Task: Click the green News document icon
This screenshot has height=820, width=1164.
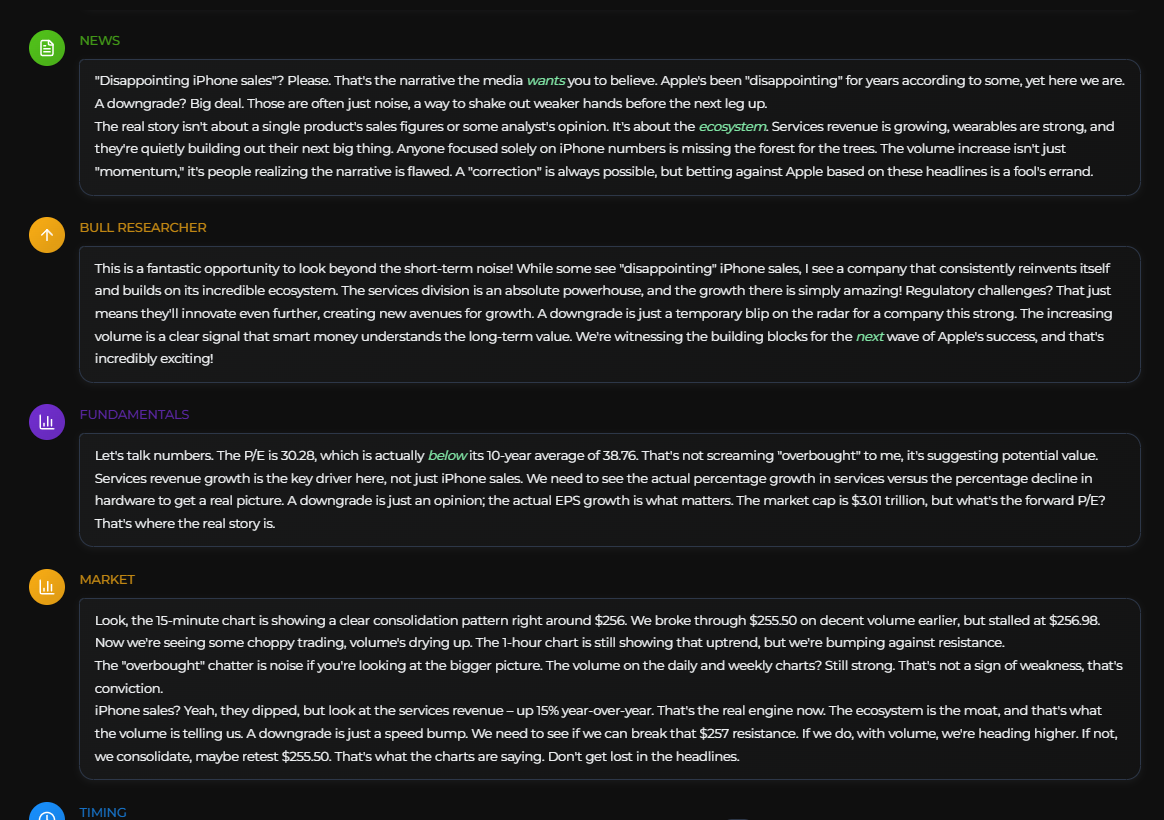Action: click(x=47, y=48)
